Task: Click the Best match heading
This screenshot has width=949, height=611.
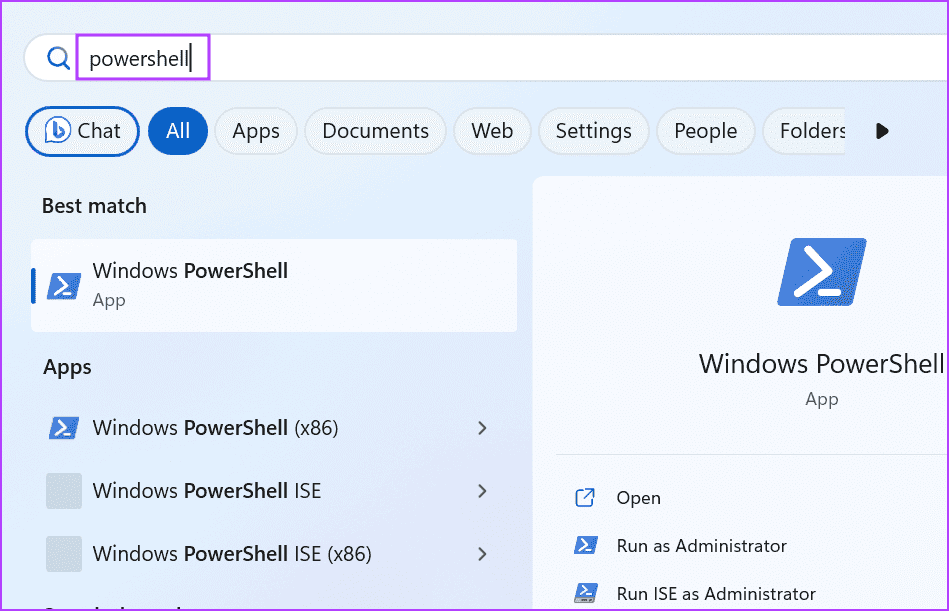Action: (x=94, y=206)
